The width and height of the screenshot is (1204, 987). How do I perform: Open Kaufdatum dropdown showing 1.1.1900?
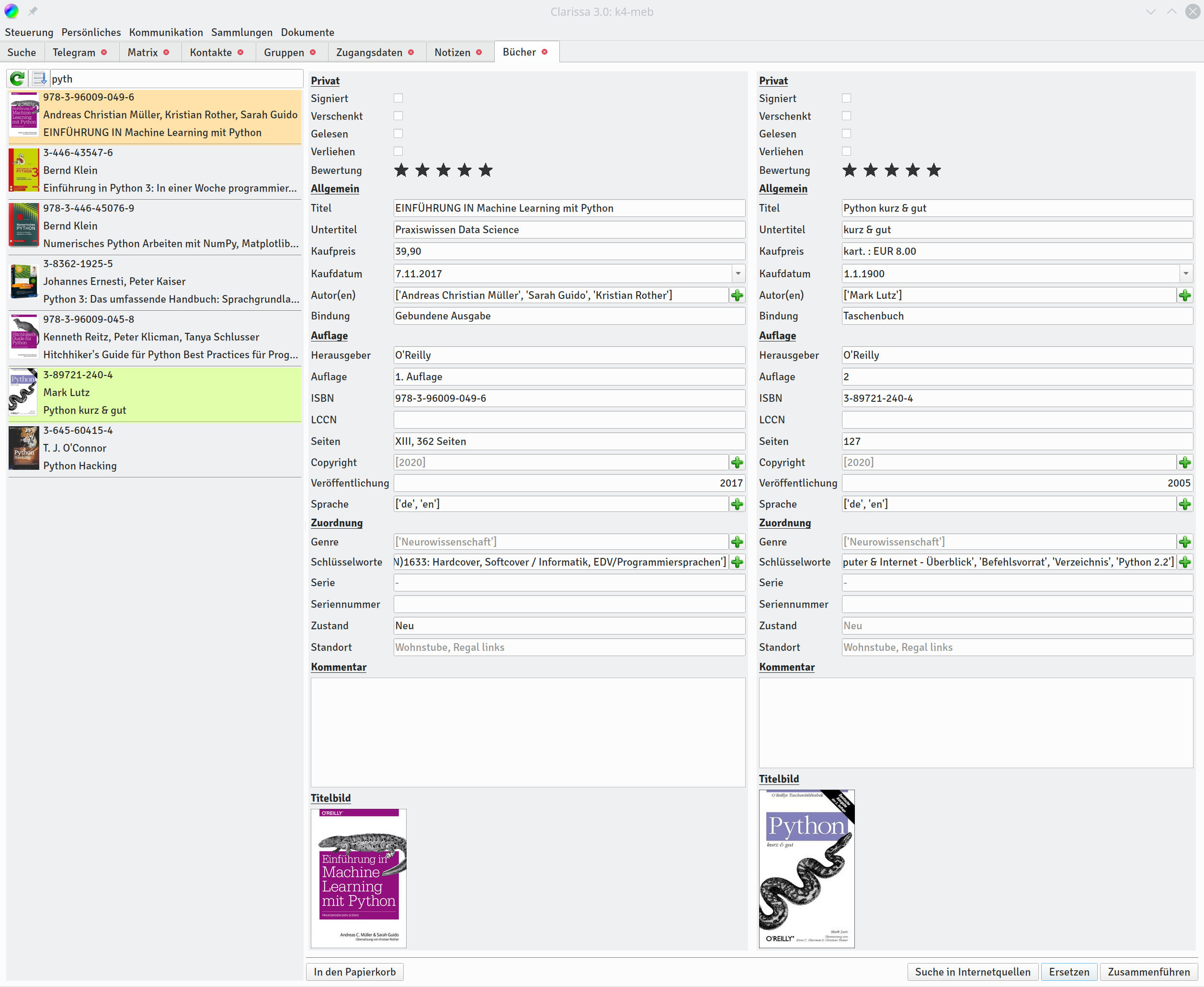[1186, 273]
